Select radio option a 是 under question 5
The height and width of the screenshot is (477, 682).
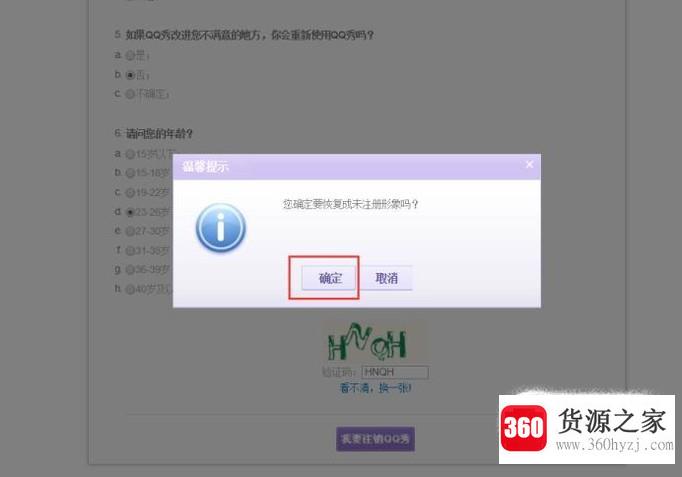pos(130,56)
